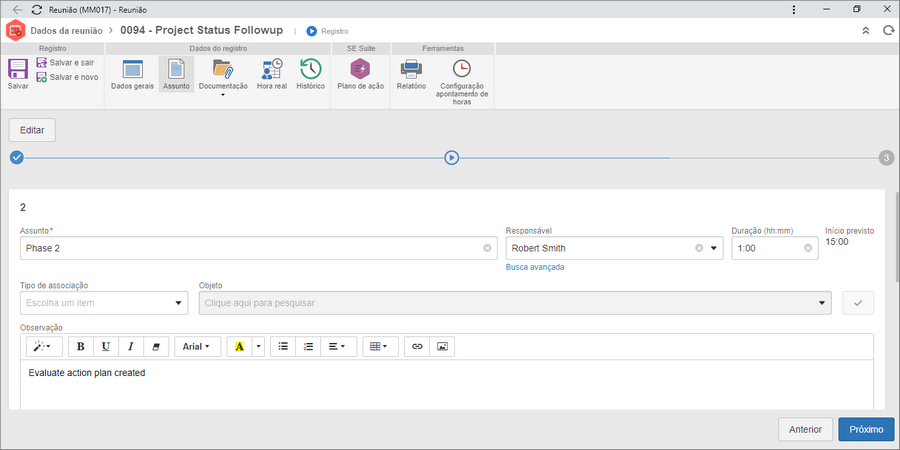Insert a picture in Observação editor

[x=442, y=347]
